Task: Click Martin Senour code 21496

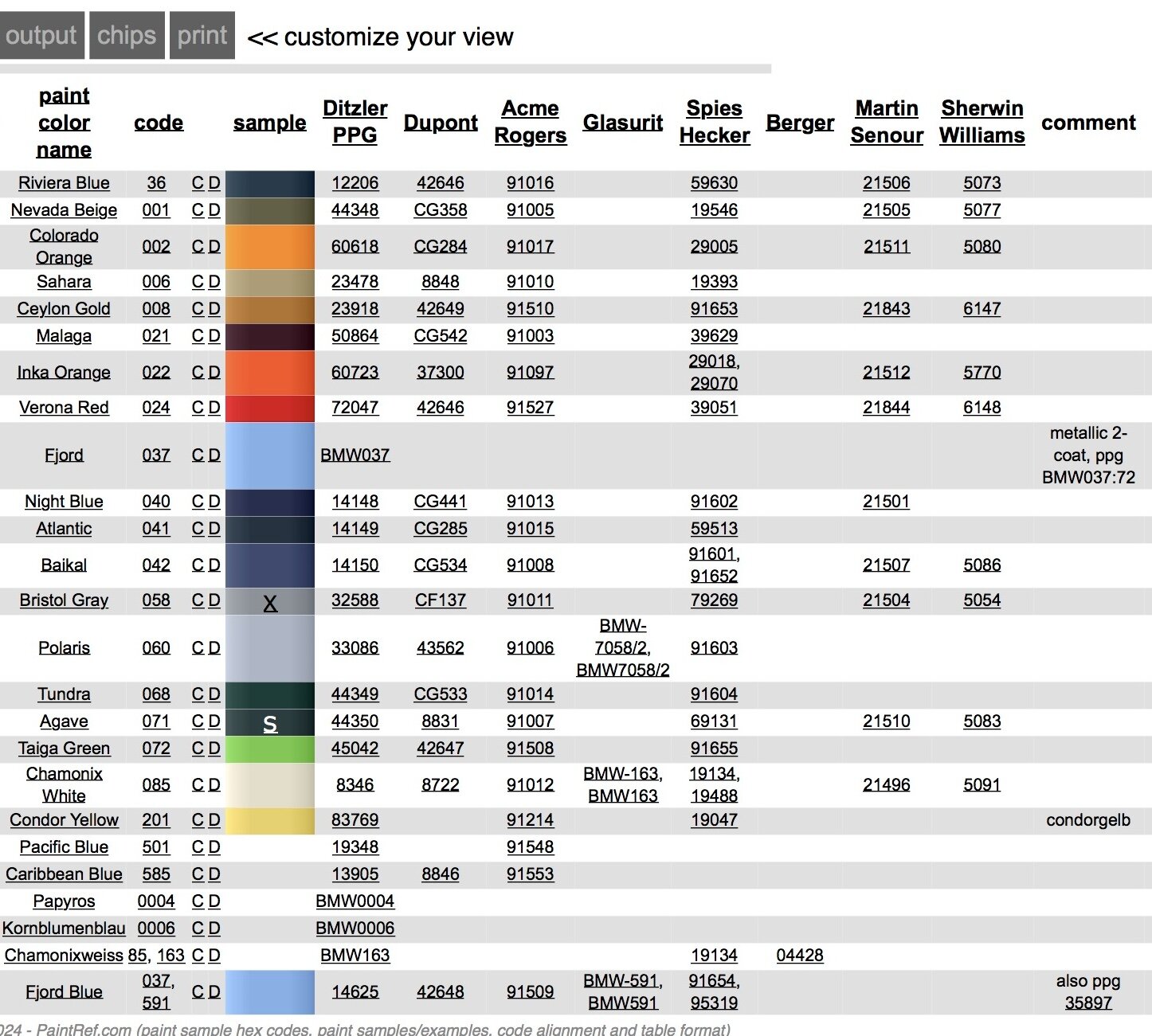Action: pyautogui.click(x=886, y=785)
